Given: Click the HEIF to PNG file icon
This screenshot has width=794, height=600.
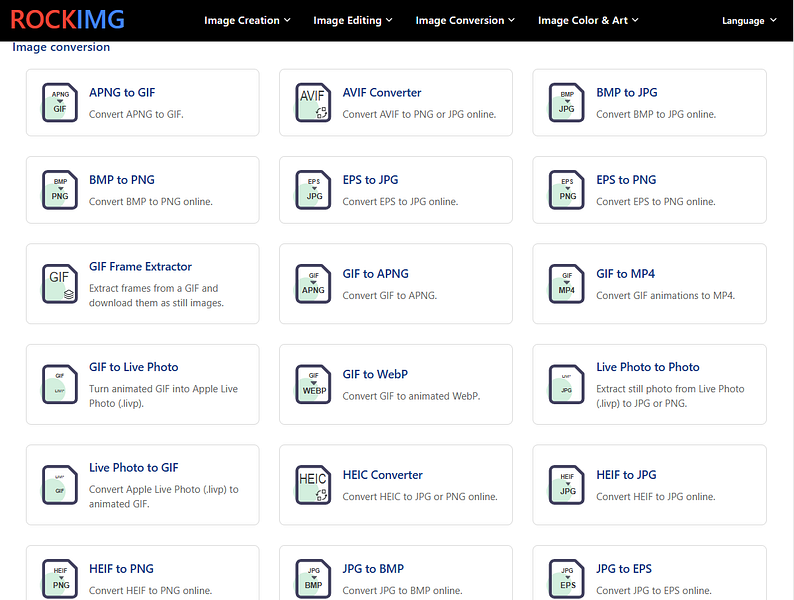Looking at the screenshot, I should [x=60, y=579].
